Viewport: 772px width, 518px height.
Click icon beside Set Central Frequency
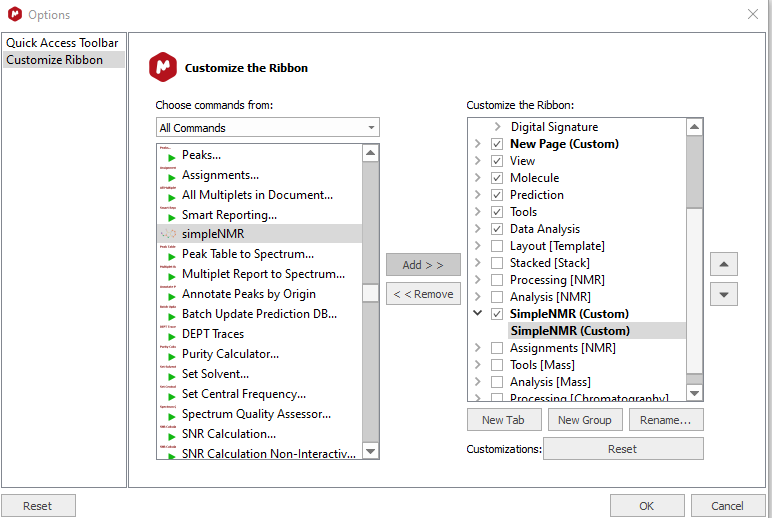click(168, 393)
